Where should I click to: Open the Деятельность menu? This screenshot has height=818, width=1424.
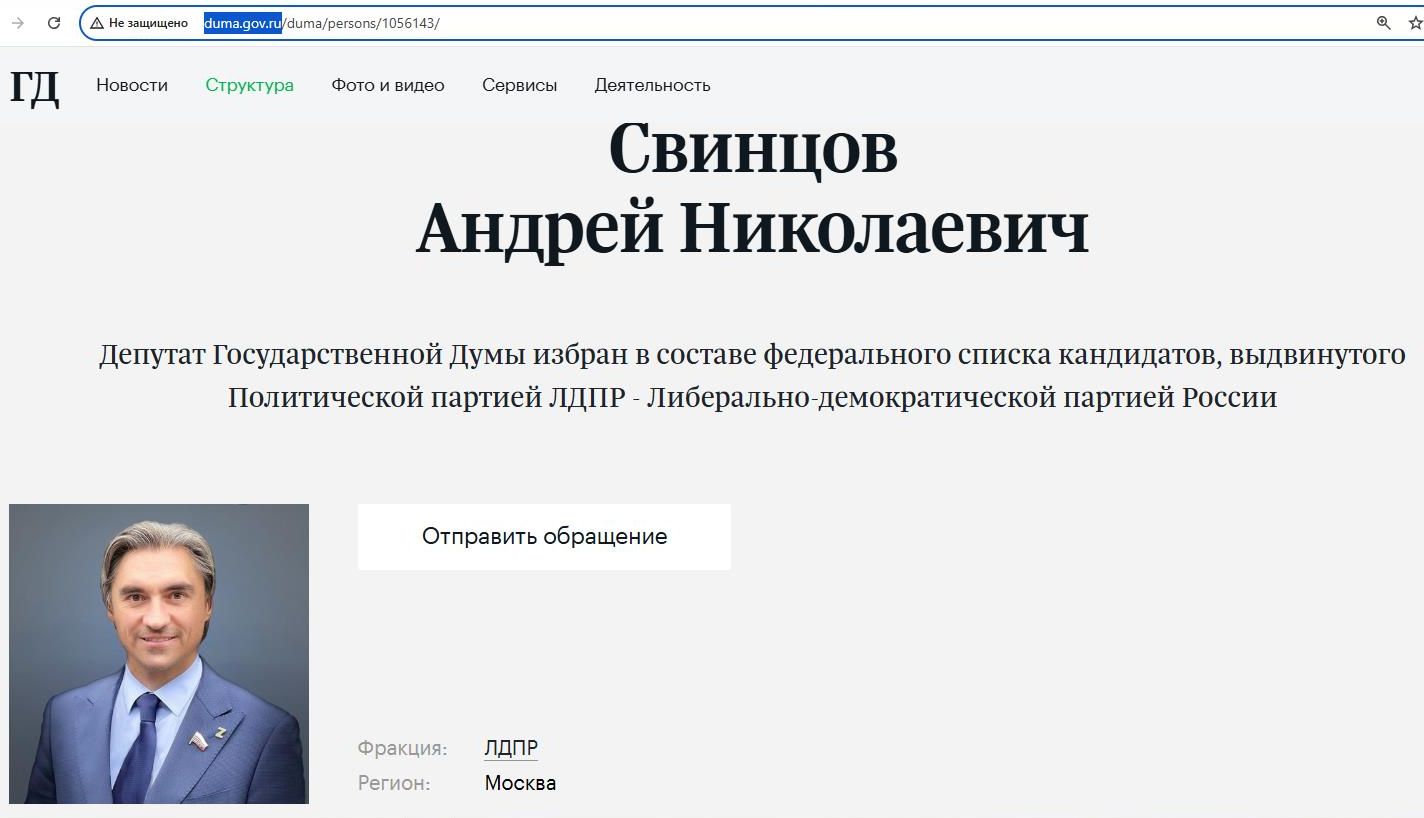[x=652, y=85]
